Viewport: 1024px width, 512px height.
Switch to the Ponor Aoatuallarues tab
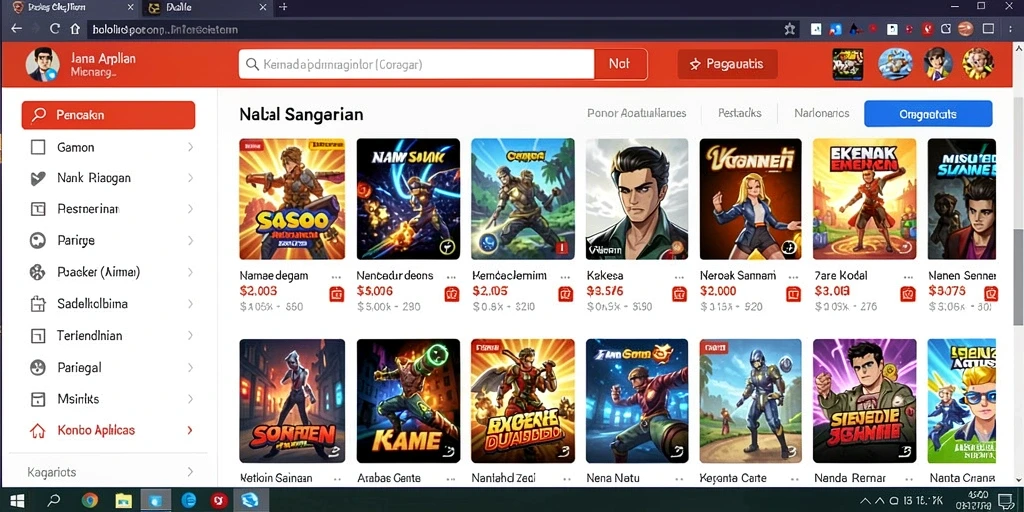tap(637, 113)
